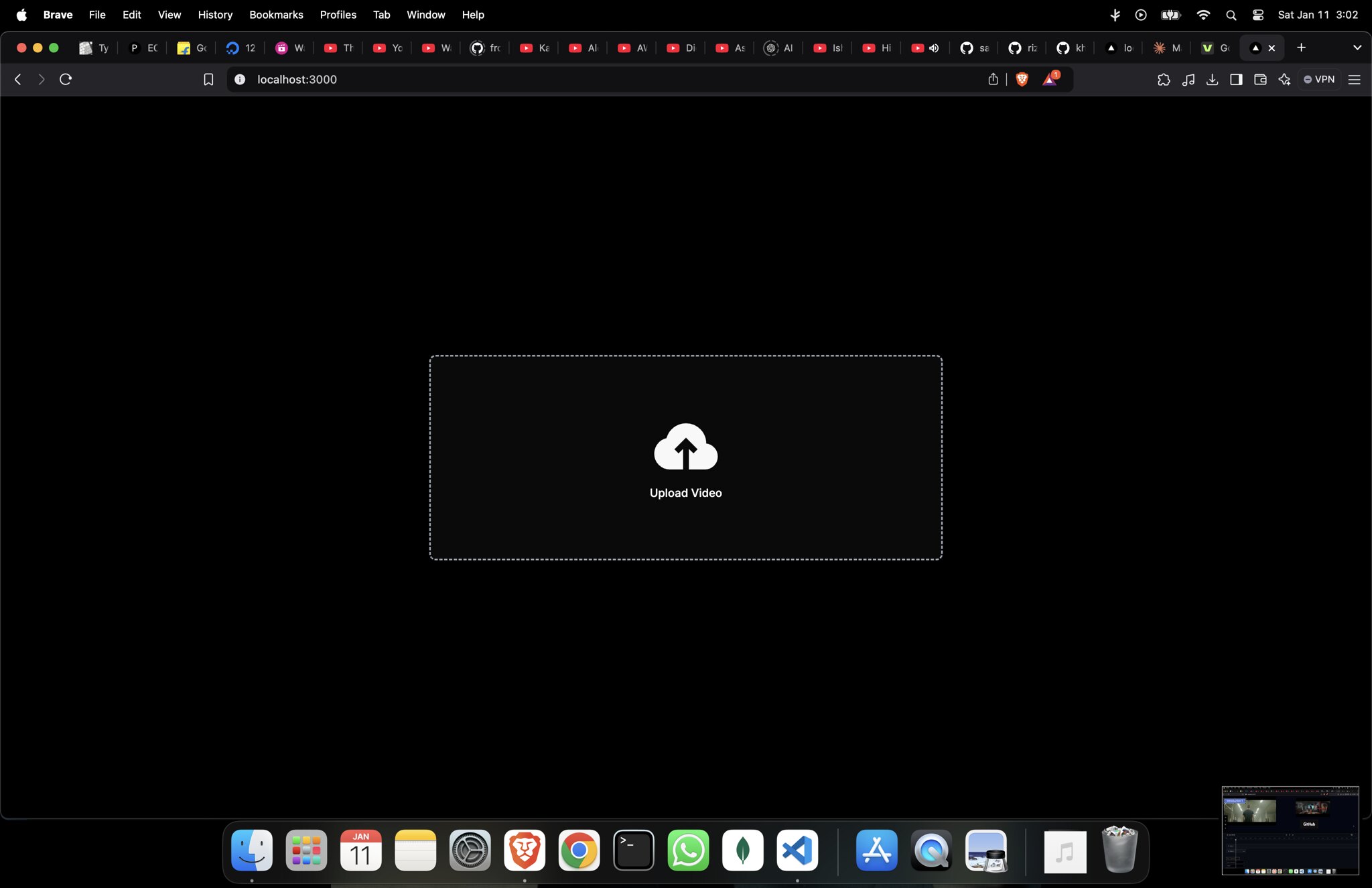View site information icon beside URL

pyautogui.click(x=240, y=80)
